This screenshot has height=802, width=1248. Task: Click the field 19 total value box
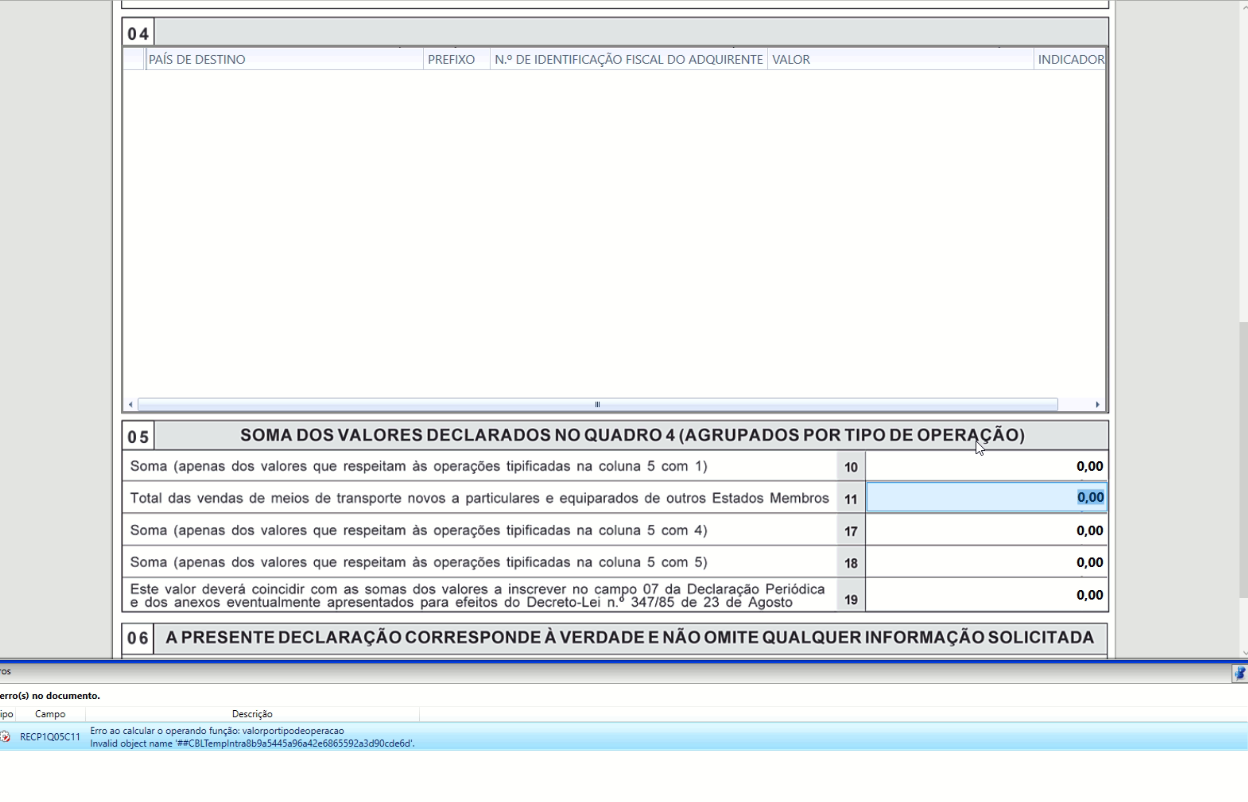point(986,595)
